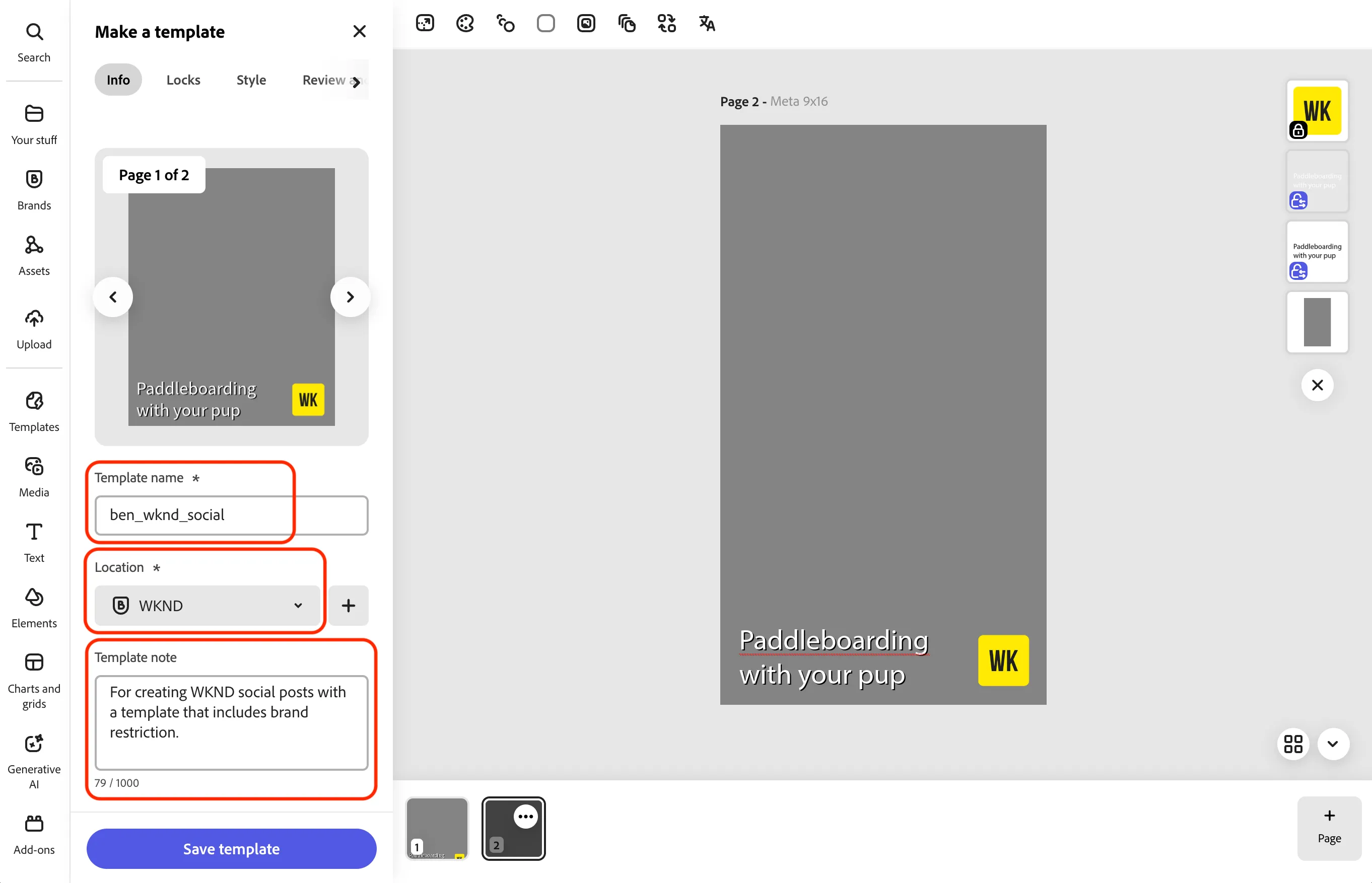This screenshot has height=883, width=1372.
Task: Open the Templates panel
Action: coord(34,412)
